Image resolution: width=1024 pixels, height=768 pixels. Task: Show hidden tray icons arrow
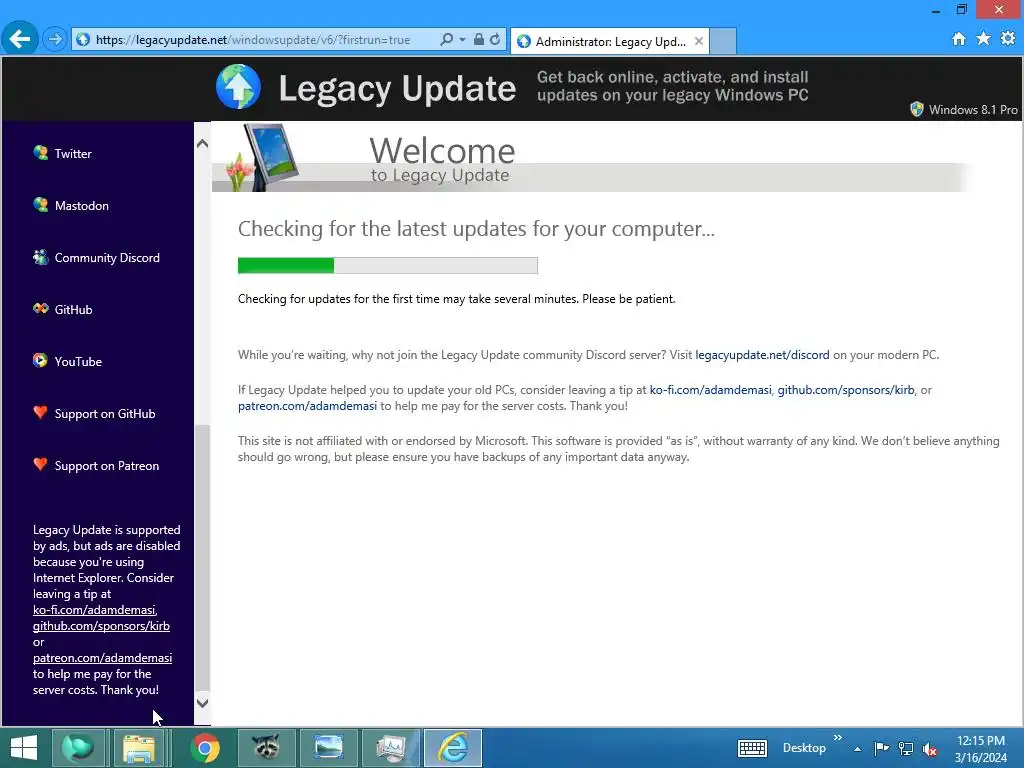[857, 749]
